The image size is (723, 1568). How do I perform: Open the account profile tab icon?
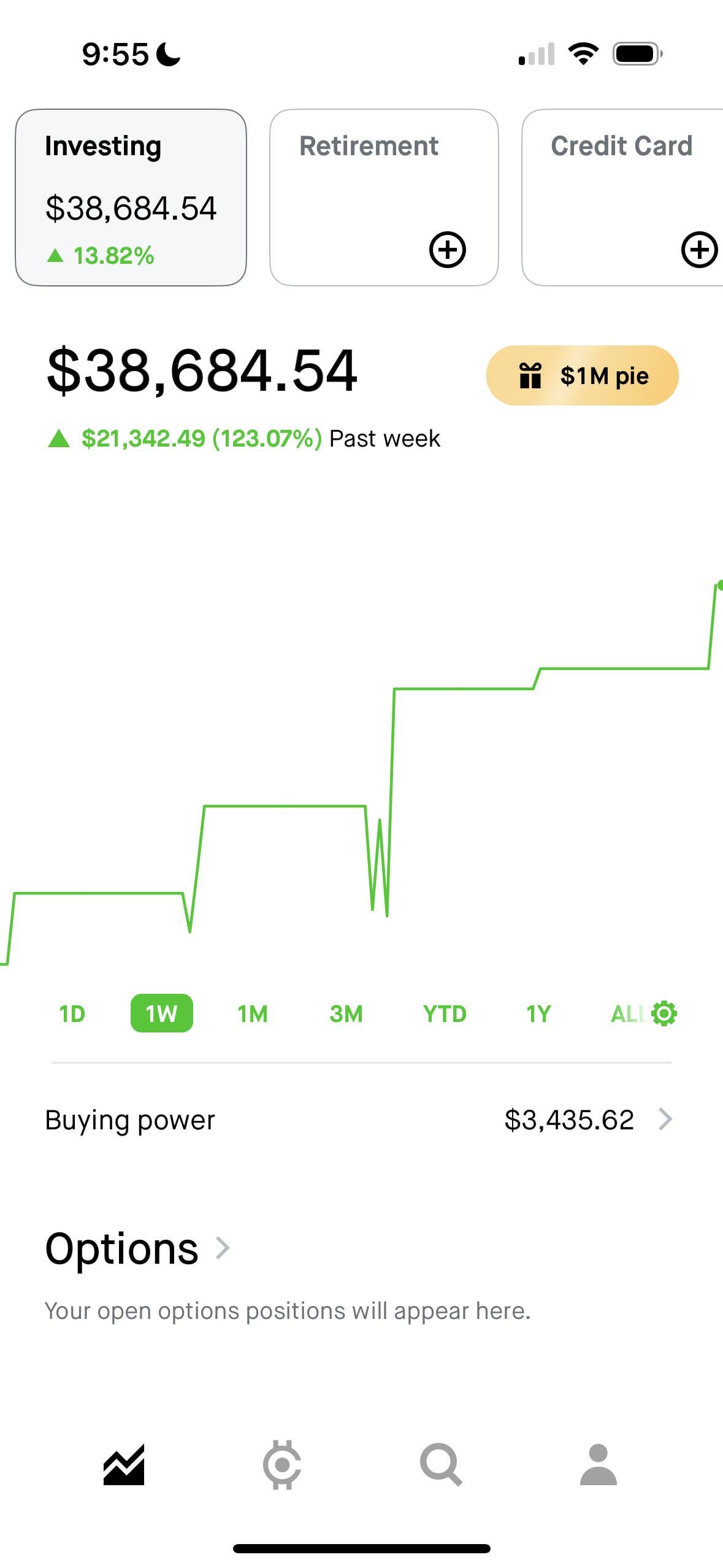pos(598,1465)
